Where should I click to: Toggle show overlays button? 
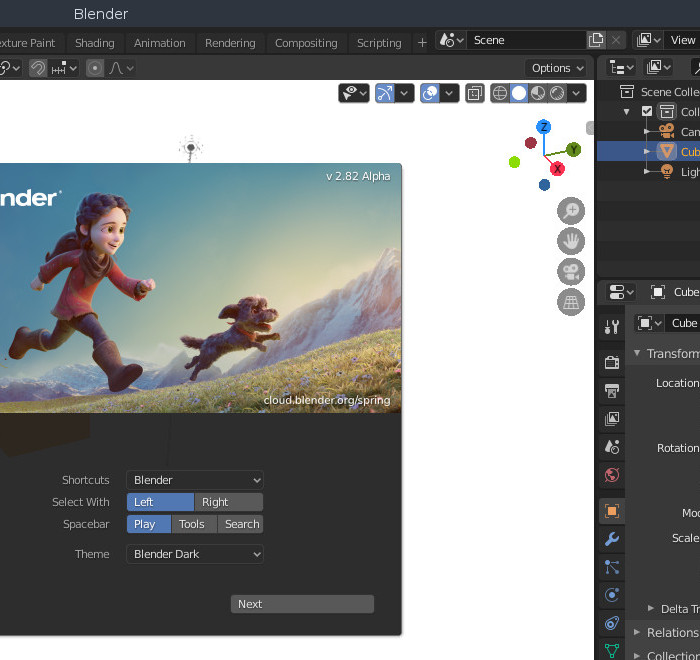(x=430, y=93)
